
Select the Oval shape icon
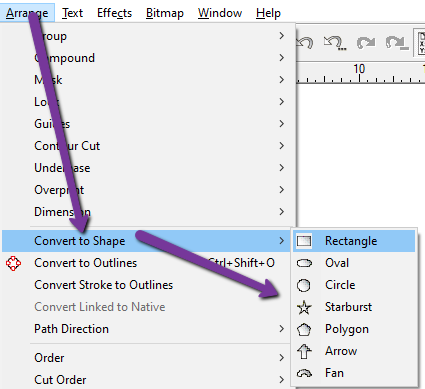pyautogui.click(x=304, y=263)
